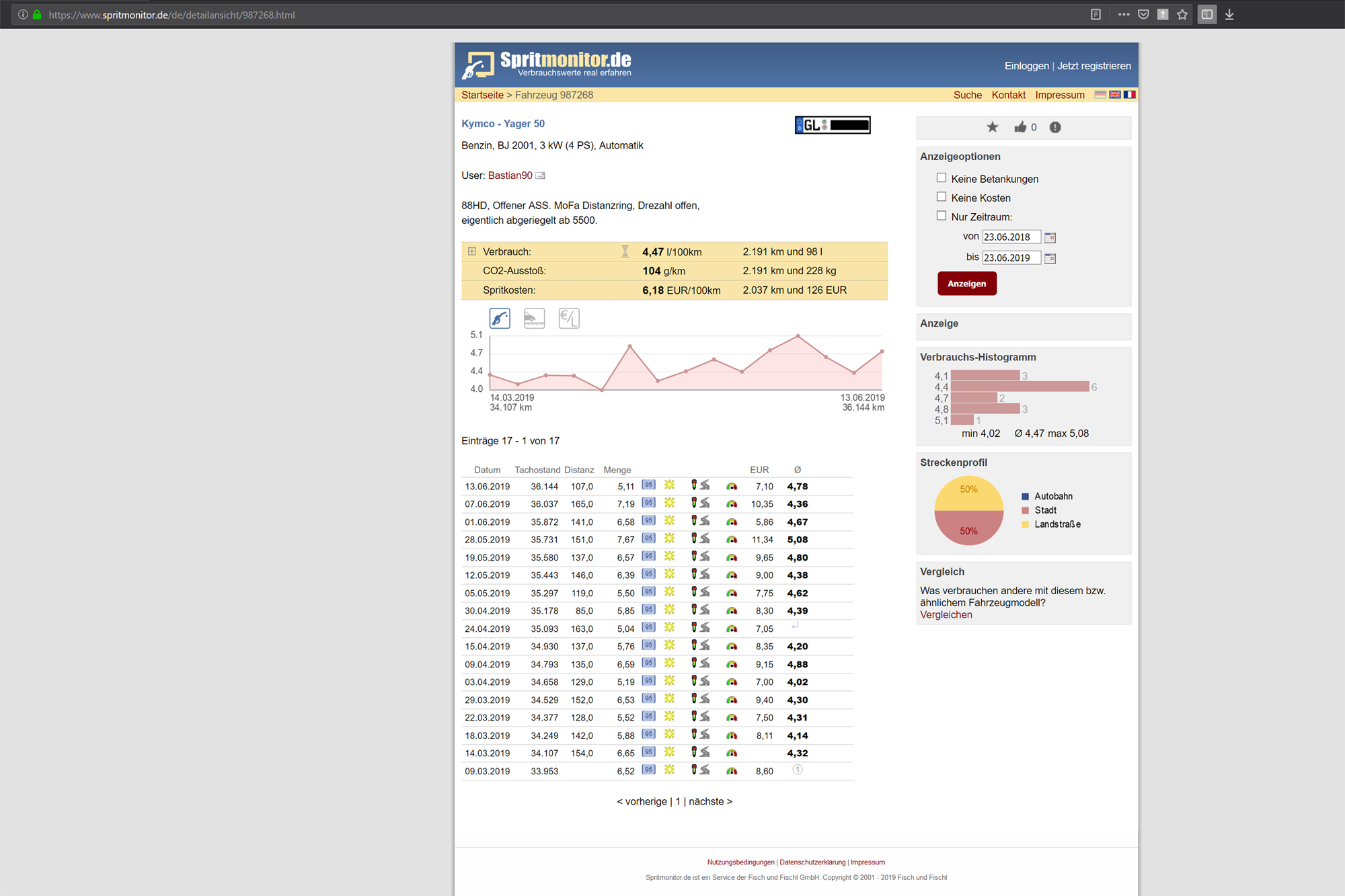This screenshot has width=1345, height=896.
Task: Save page to Pocket icon
Action: pos(1143,14)
